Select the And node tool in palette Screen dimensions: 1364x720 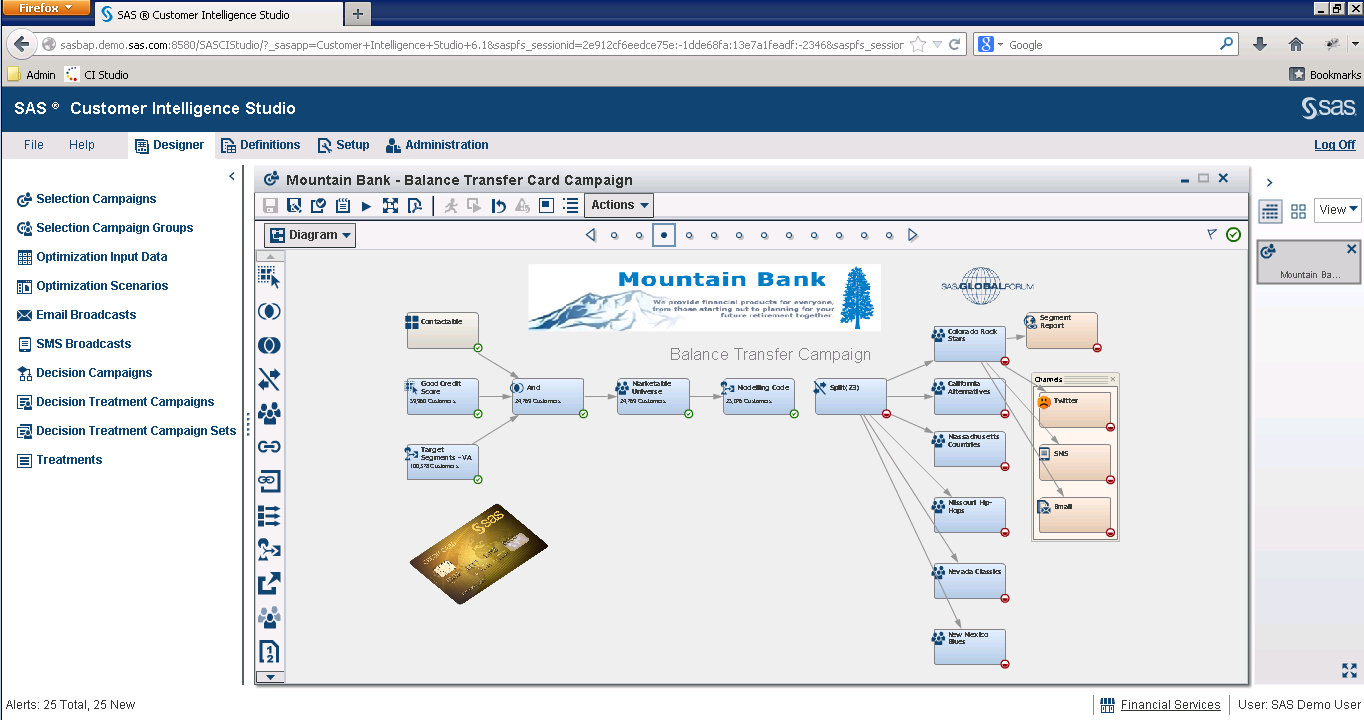point(269,311)
